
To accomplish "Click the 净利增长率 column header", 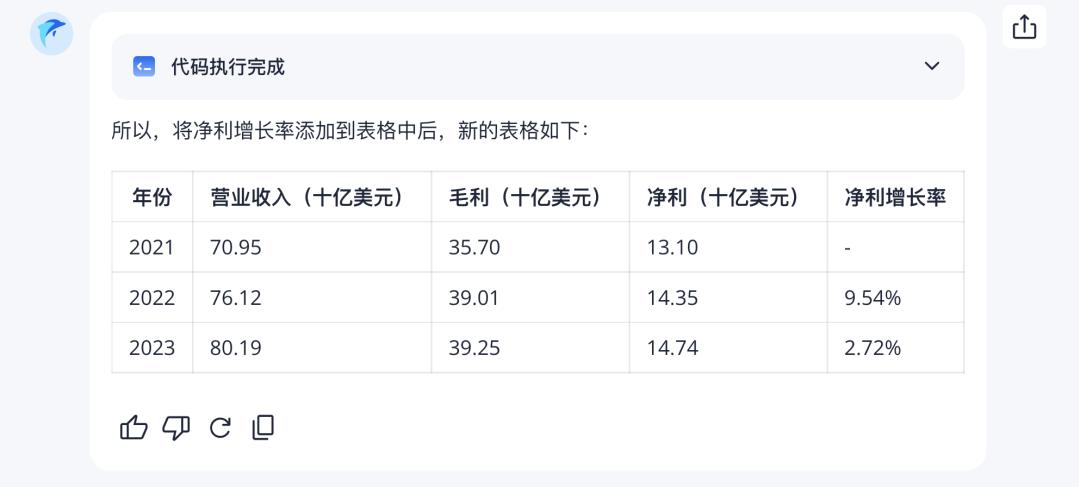I will click(895, 197).
